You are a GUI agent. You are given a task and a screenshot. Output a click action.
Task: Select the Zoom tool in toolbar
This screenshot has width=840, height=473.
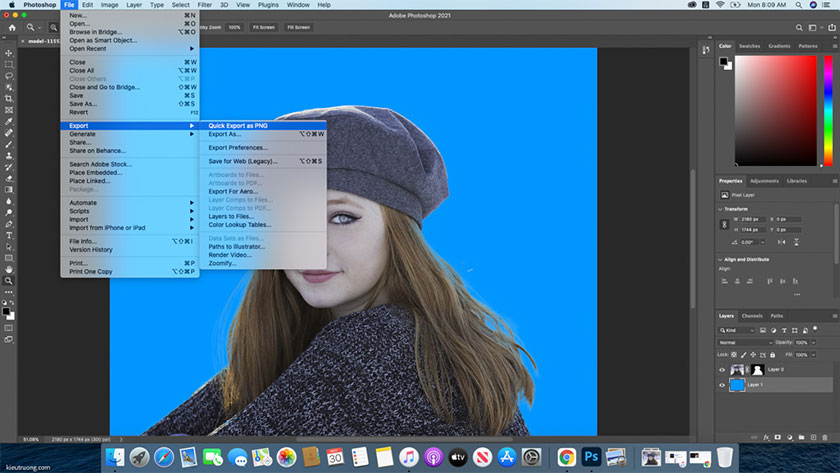(9, 281)
